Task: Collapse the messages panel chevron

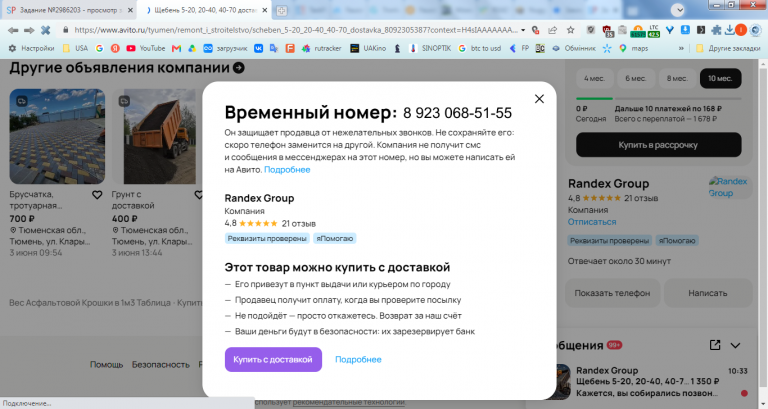Action: tap(735, 345)
